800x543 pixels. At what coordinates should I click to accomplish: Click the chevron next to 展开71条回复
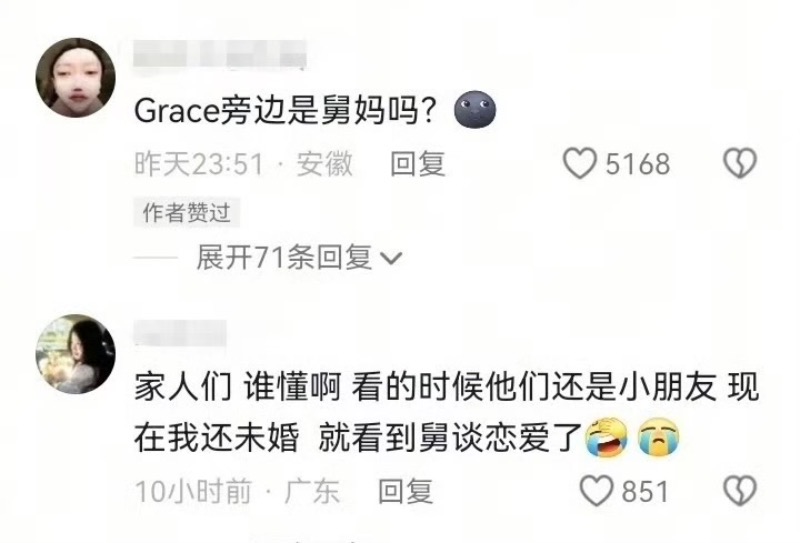pyautogui.click(x=392, y=259)
